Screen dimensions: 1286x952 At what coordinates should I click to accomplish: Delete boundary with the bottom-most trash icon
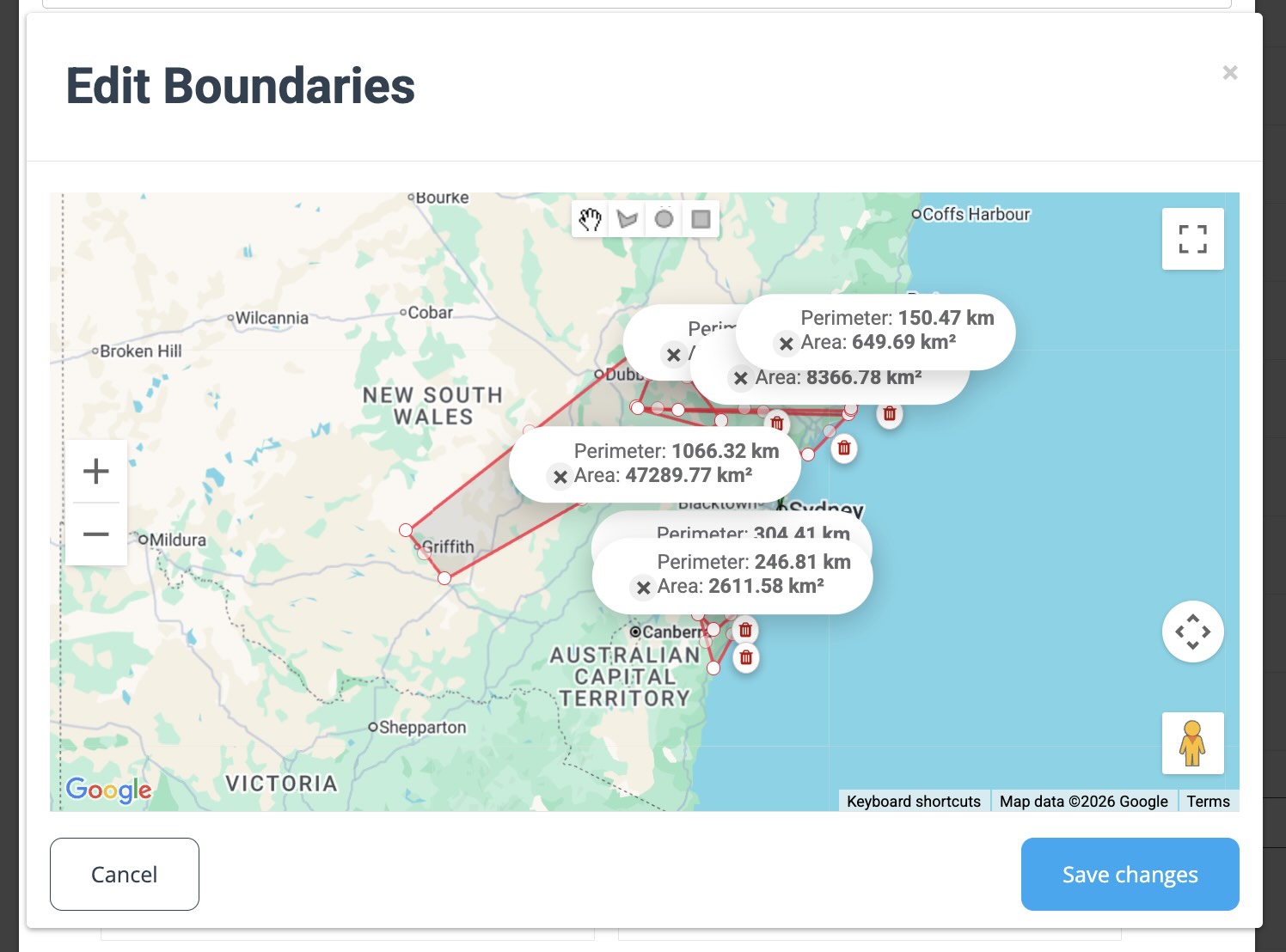[x=746, y=658]
